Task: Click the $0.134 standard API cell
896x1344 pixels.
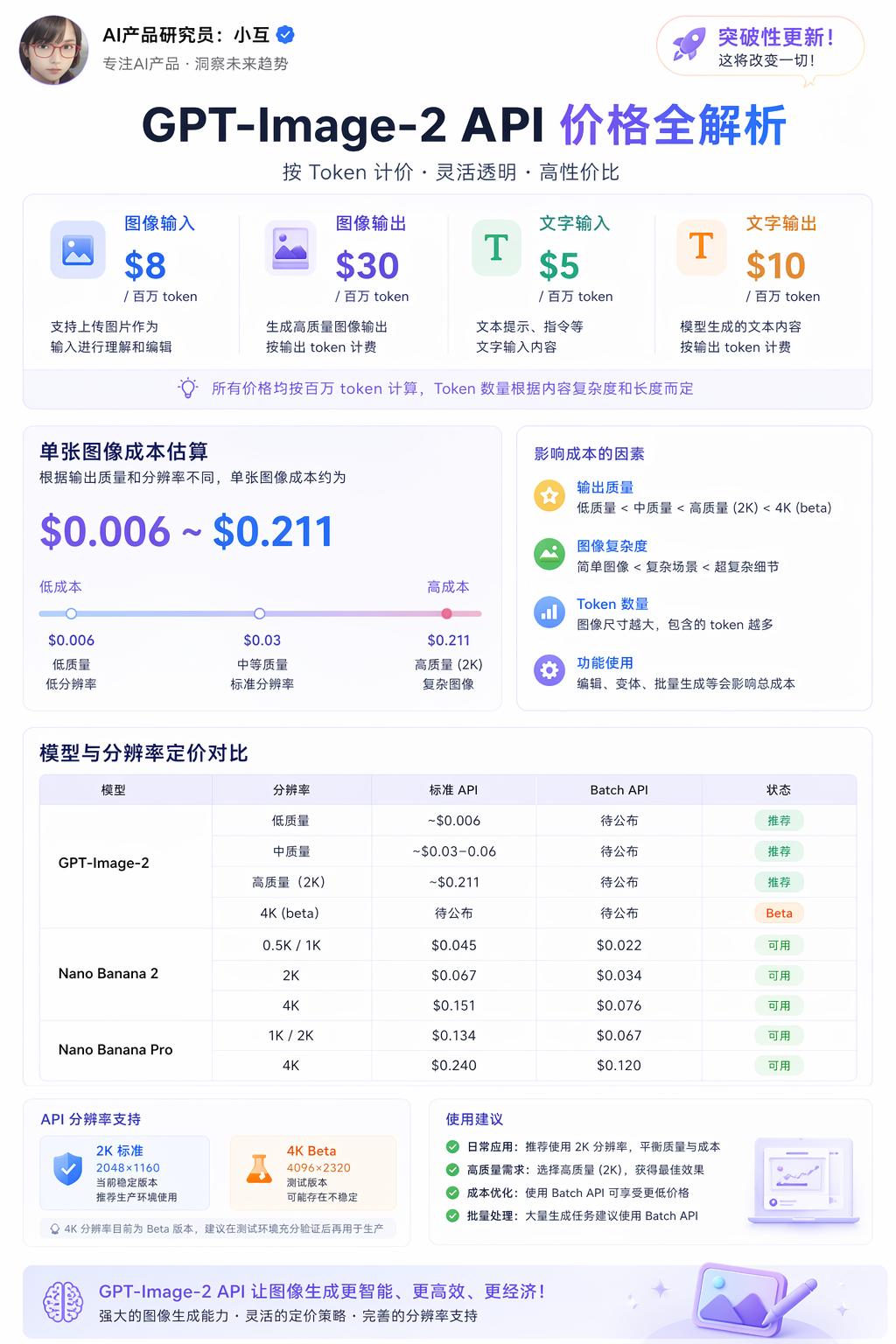Action: pos(453,1035)
